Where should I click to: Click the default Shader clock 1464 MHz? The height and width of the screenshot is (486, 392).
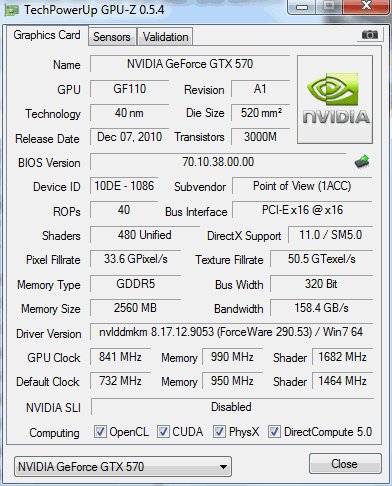(x=342, y=381)
